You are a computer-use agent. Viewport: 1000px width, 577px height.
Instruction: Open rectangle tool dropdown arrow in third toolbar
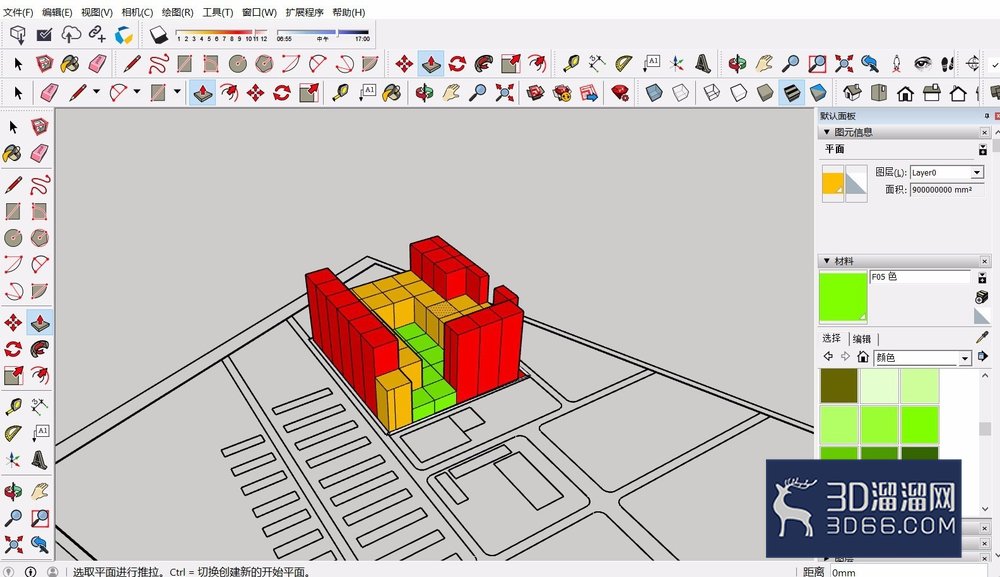(177, 92)
